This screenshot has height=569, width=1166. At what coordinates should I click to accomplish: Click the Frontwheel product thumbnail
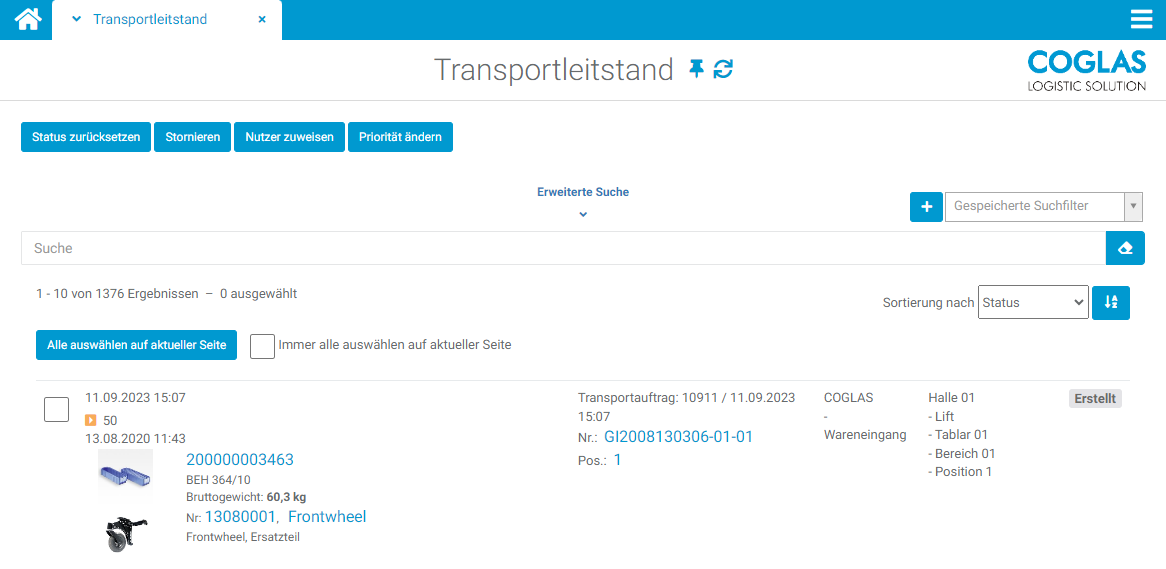(126, 533)
